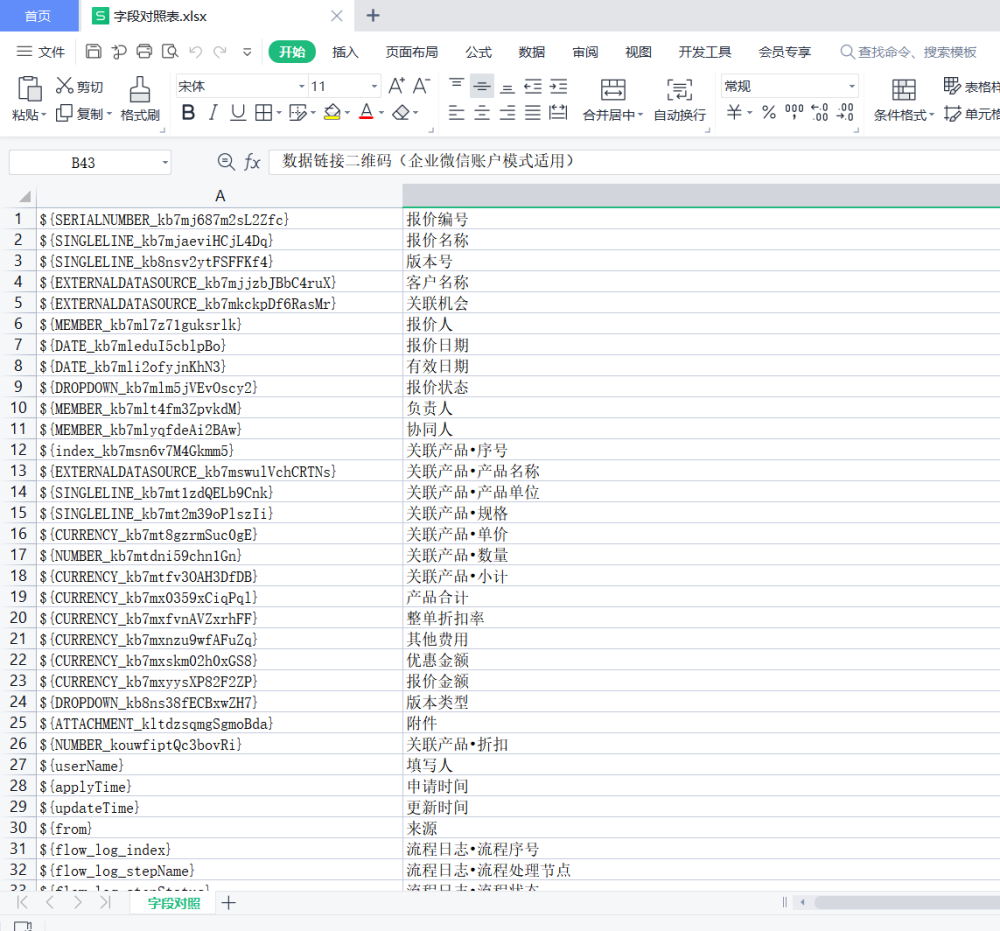
Task: Decrease font size with A- icon
Action: [422, 85]
